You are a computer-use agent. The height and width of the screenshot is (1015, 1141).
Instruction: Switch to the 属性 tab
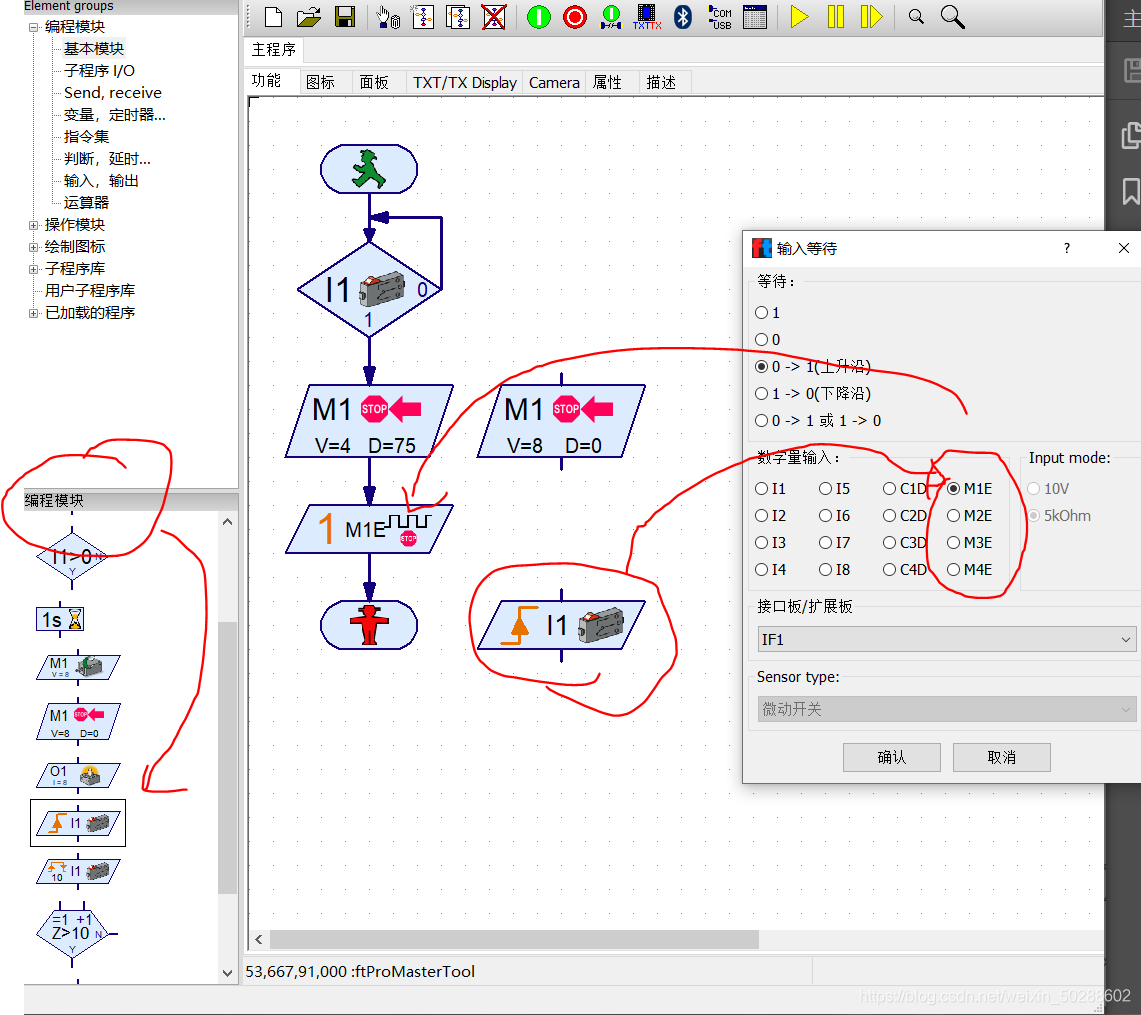point(607,82)
